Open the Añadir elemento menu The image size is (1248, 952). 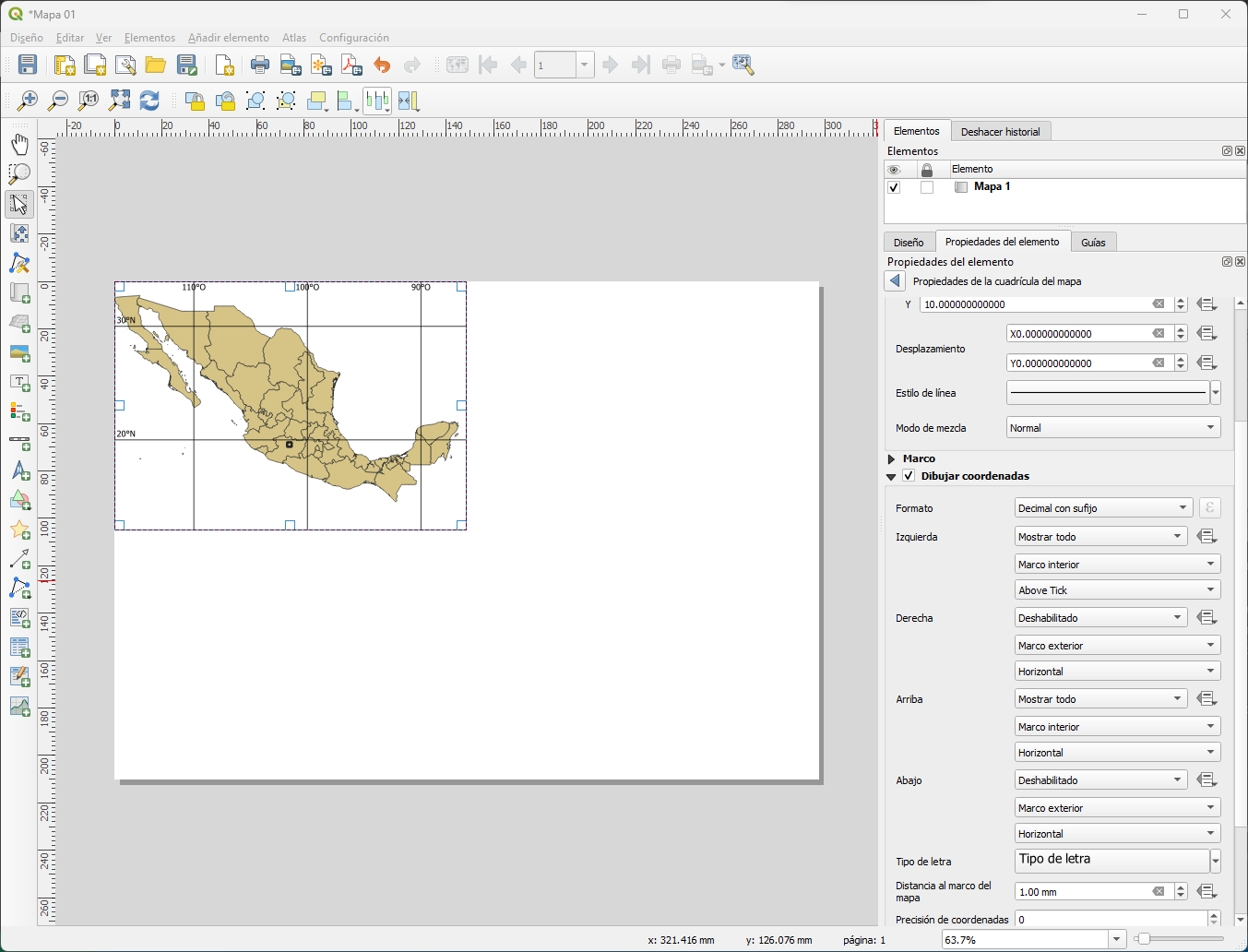pyautogui.click(x=229, y=38)
